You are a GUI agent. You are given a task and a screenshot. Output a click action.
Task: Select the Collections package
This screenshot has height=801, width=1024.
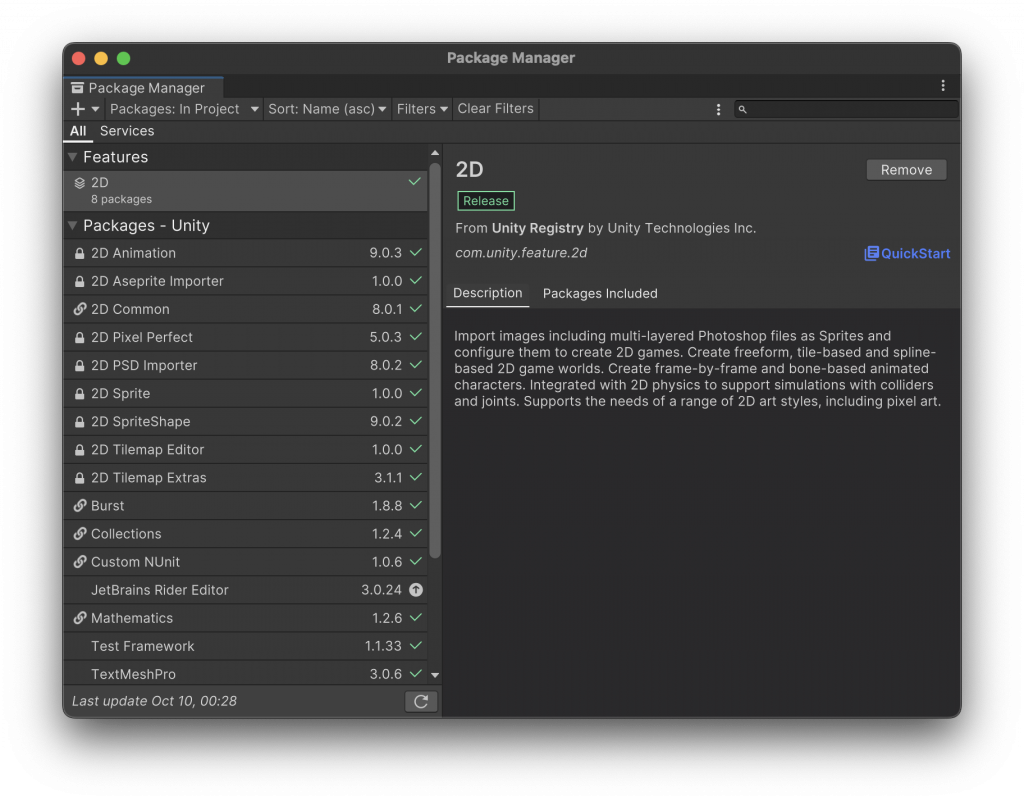[x=246, y=534]
